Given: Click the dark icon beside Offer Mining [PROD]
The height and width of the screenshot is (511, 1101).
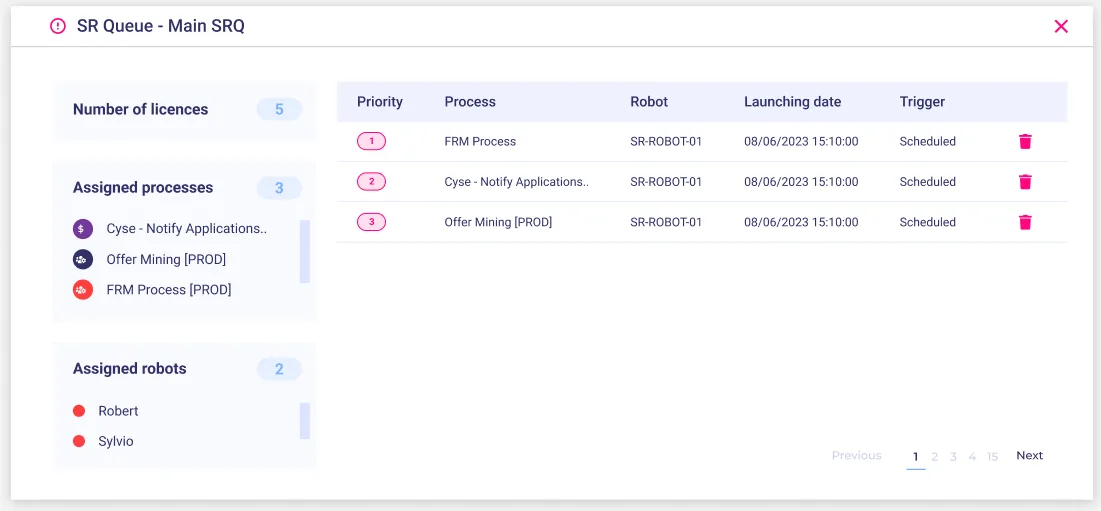Looking at the screenshot, I should (x=83, y=260).
